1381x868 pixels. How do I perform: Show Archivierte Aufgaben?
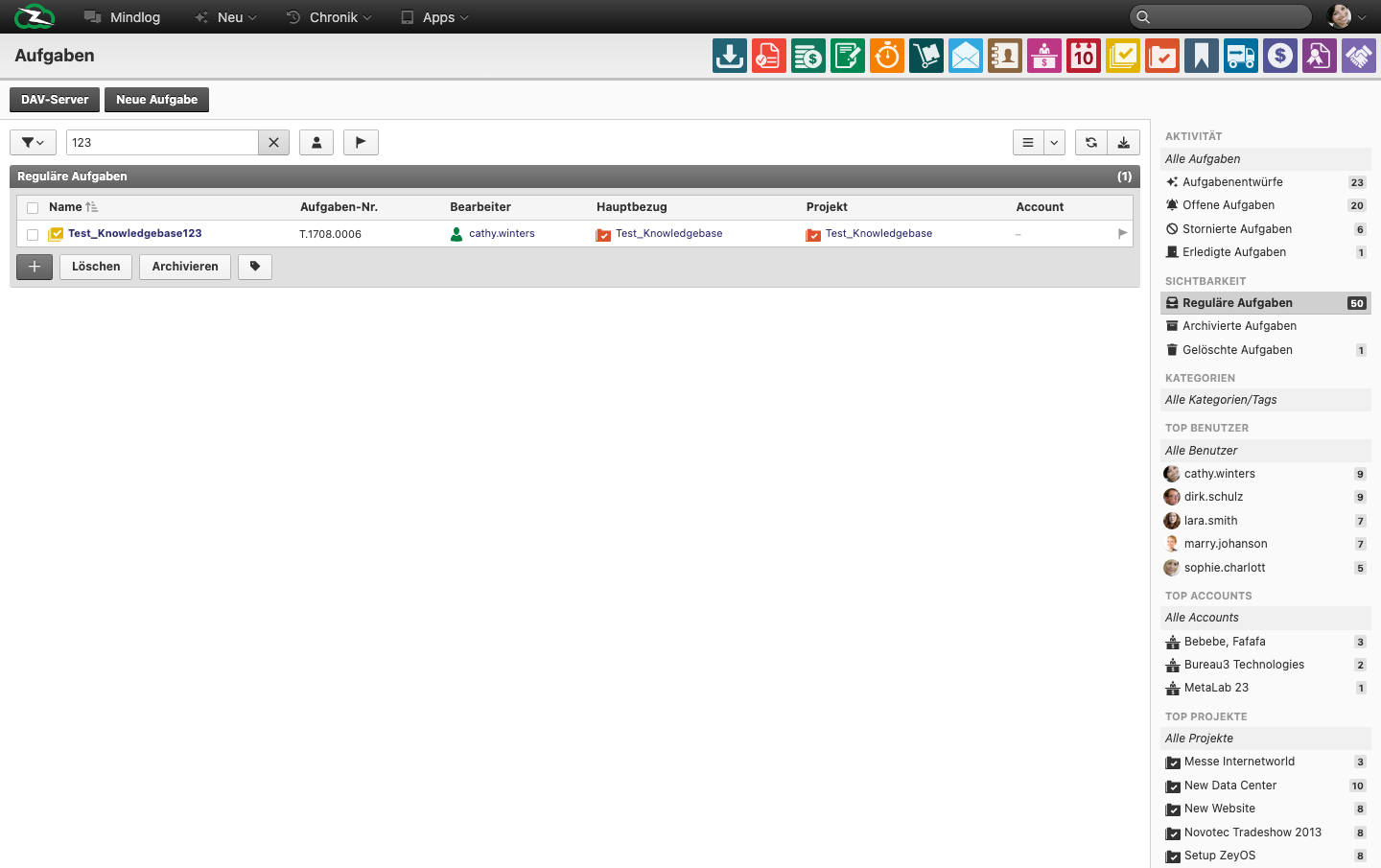pyautogui.click(x=1265, y=326)
